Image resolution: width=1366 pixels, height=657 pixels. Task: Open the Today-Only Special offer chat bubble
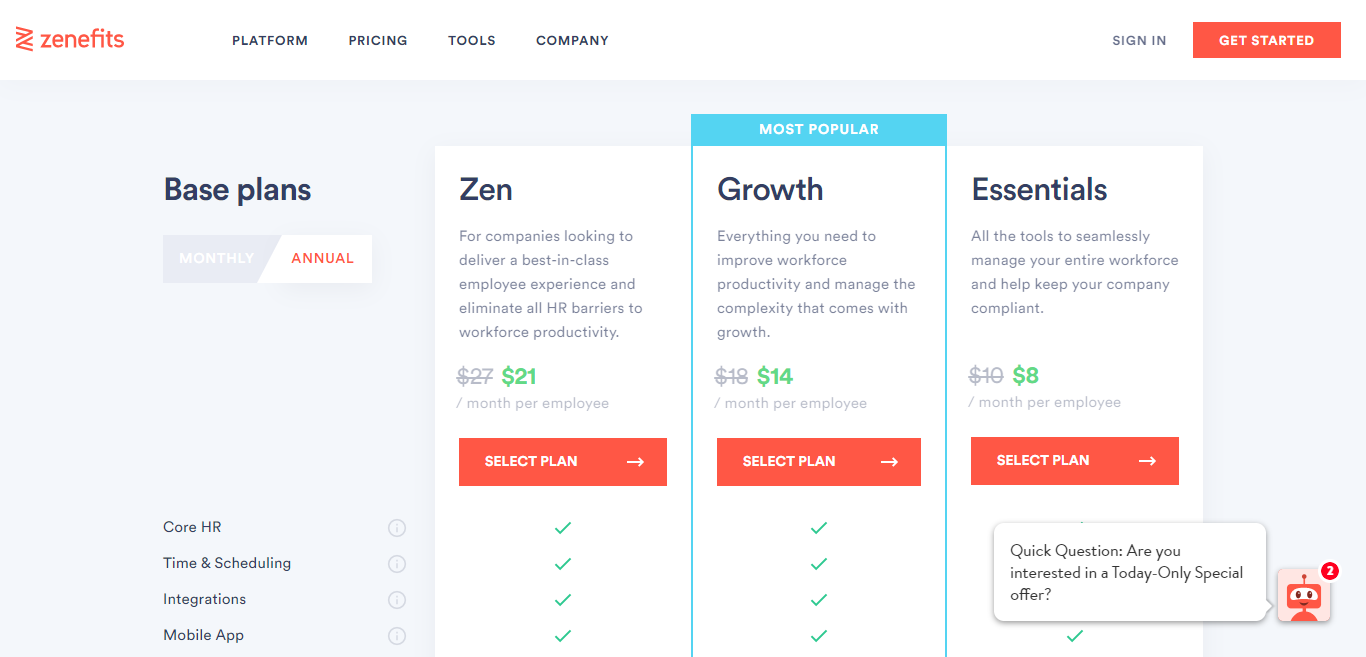tap(1130, 573)
